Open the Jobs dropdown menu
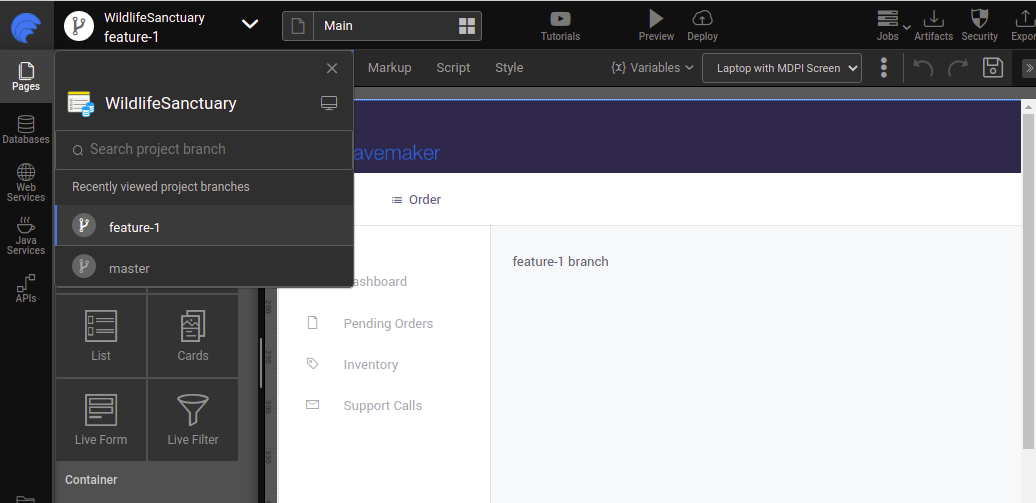Image resolution: width=1036 pixels, height=503 pixels. pyautogui.click(x=889, y=24)
